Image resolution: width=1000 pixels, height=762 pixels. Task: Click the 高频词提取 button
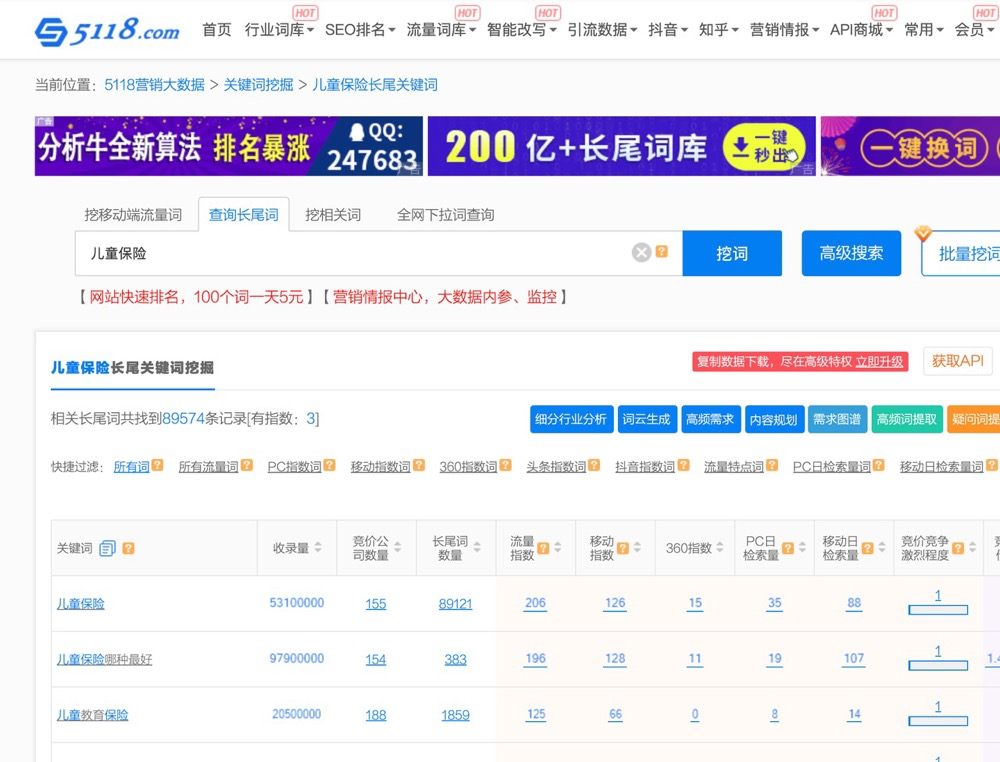[x=907, y=419]
